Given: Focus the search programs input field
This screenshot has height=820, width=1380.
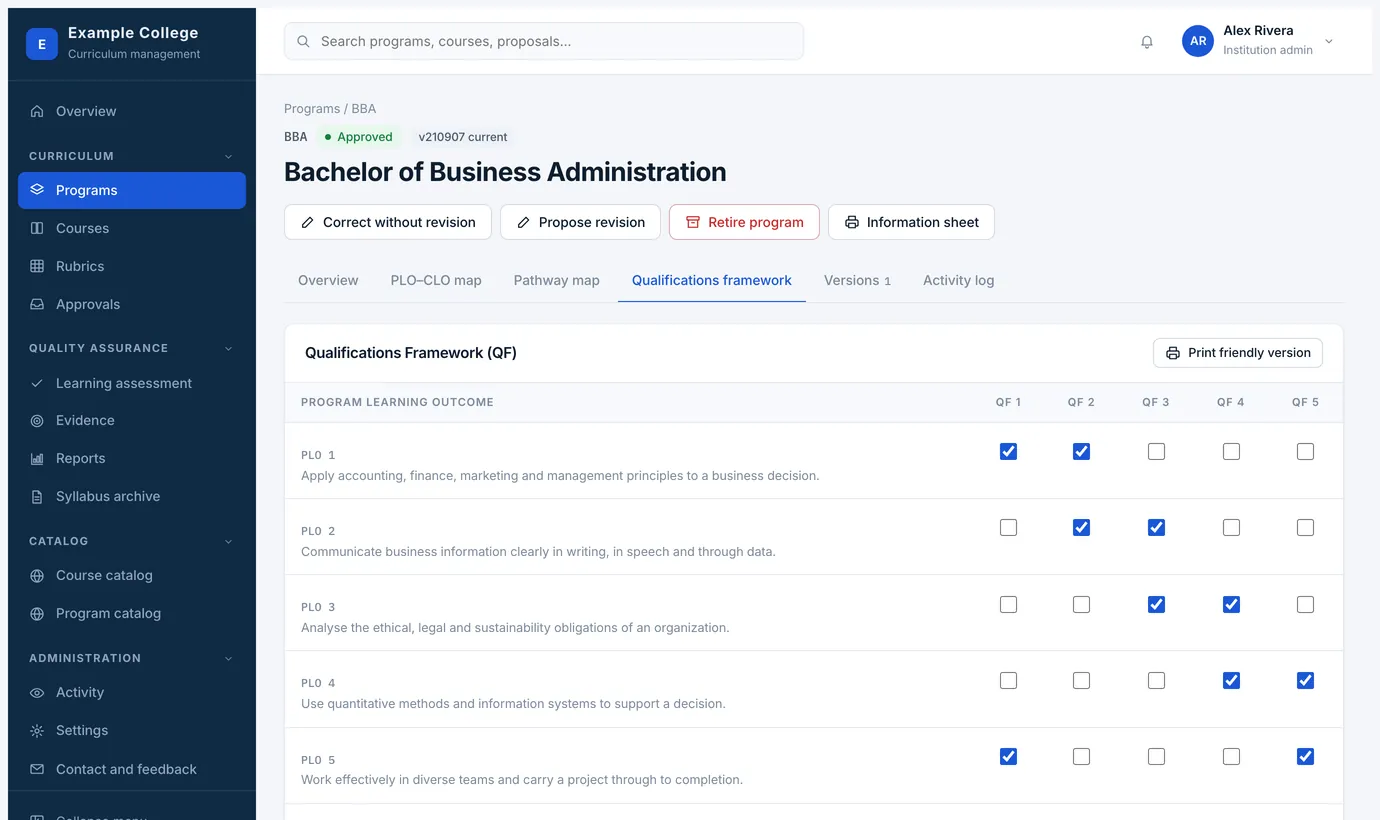Looking at the screenshot, I should (544, 41).
